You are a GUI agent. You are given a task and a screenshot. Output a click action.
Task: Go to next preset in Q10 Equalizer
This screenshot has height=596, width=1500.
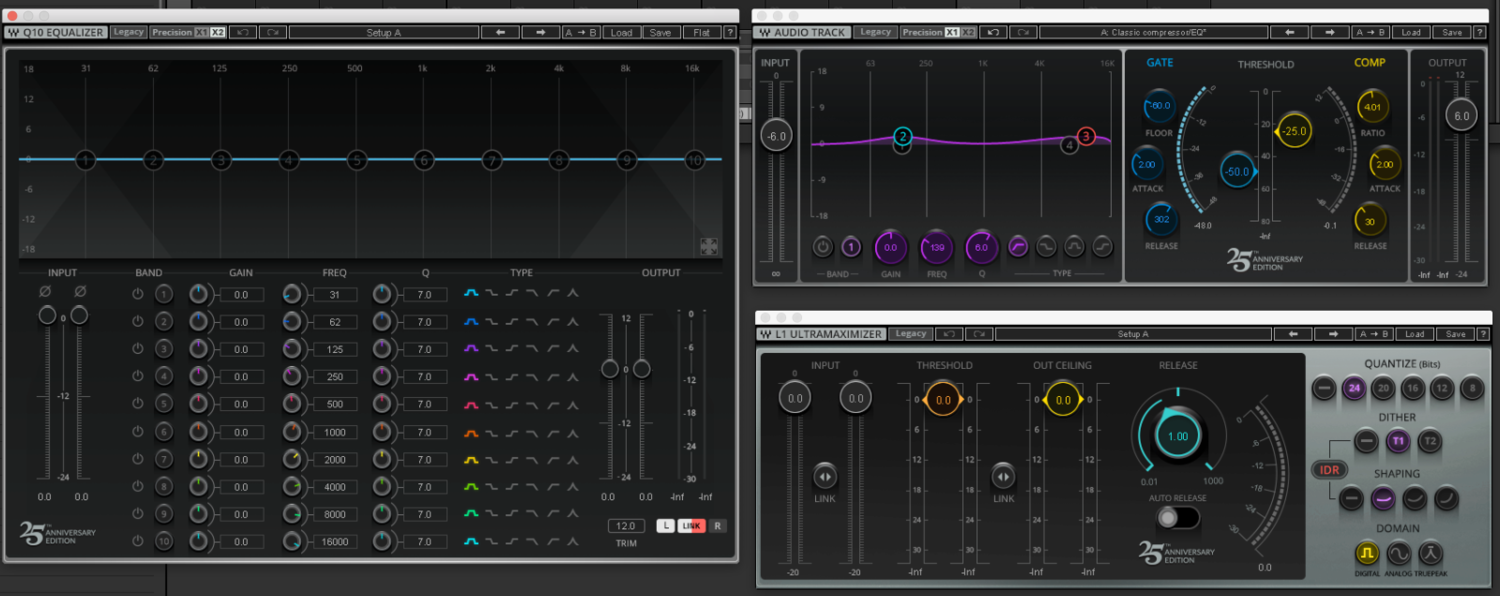point(540,32)
